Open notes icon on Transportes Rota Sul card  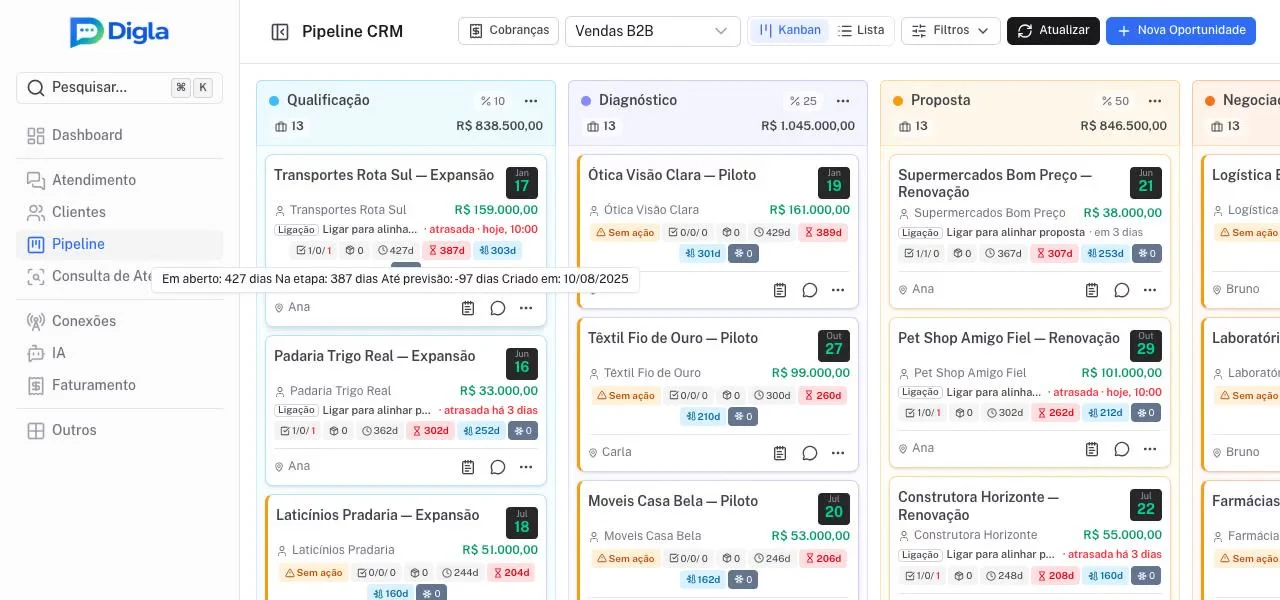468,308
